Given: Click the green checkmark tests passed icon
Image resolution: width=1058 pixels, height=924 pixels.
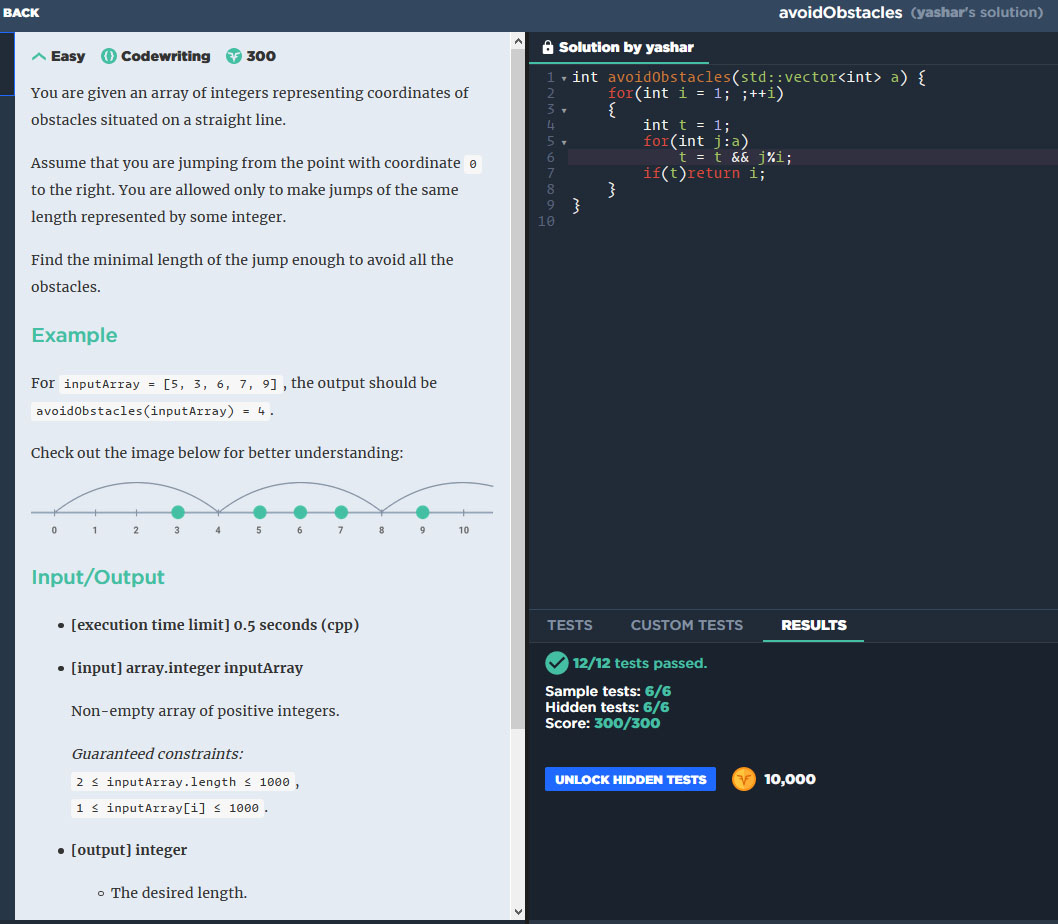Looking at the screenshot, I should pos(556,663).
